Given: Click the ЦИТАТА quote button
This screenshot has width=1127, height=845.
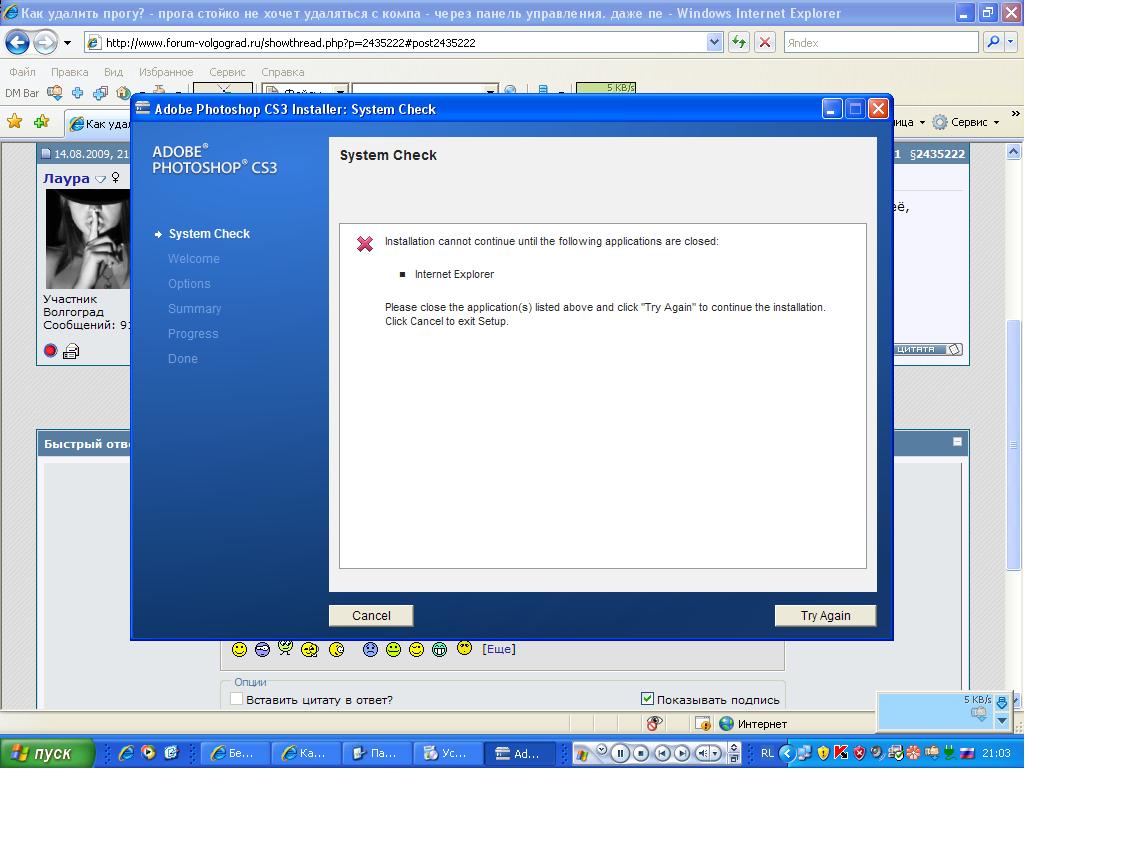Looking at the screenshot, I should pos(928,349).
